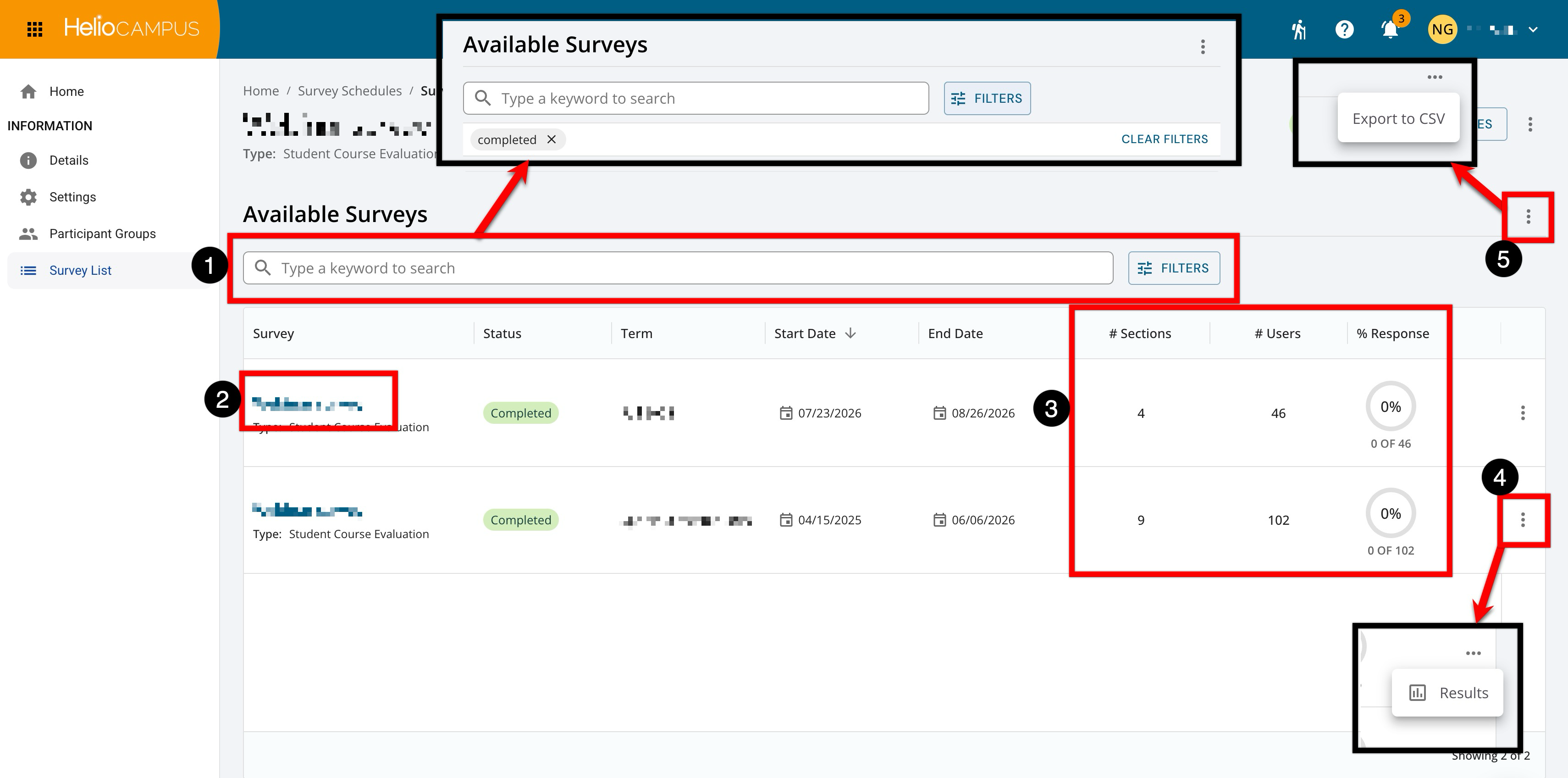The width and height of the screenshot is (1568, 778).
Task: Choose Export to CSV
Action: pyautogui.click(x=1398, y=118)
